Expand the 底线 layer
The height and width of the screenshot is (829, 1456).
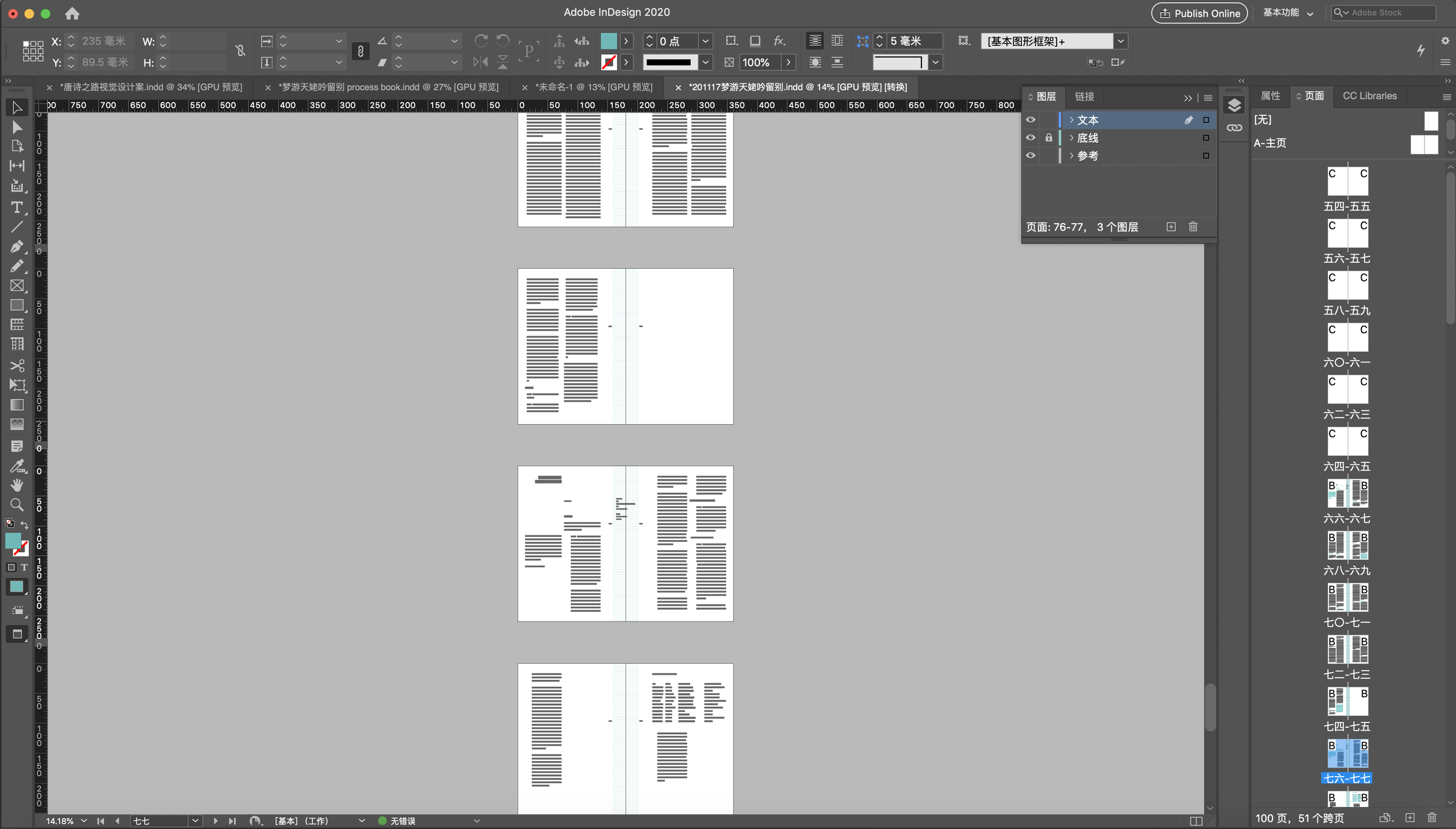(1071, 138)
